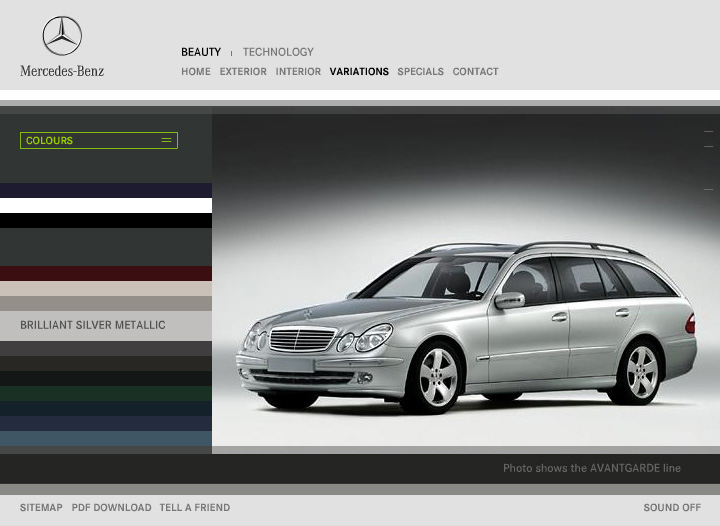
Task: Select the BEAUTY section tab
Action: (201, 52)
